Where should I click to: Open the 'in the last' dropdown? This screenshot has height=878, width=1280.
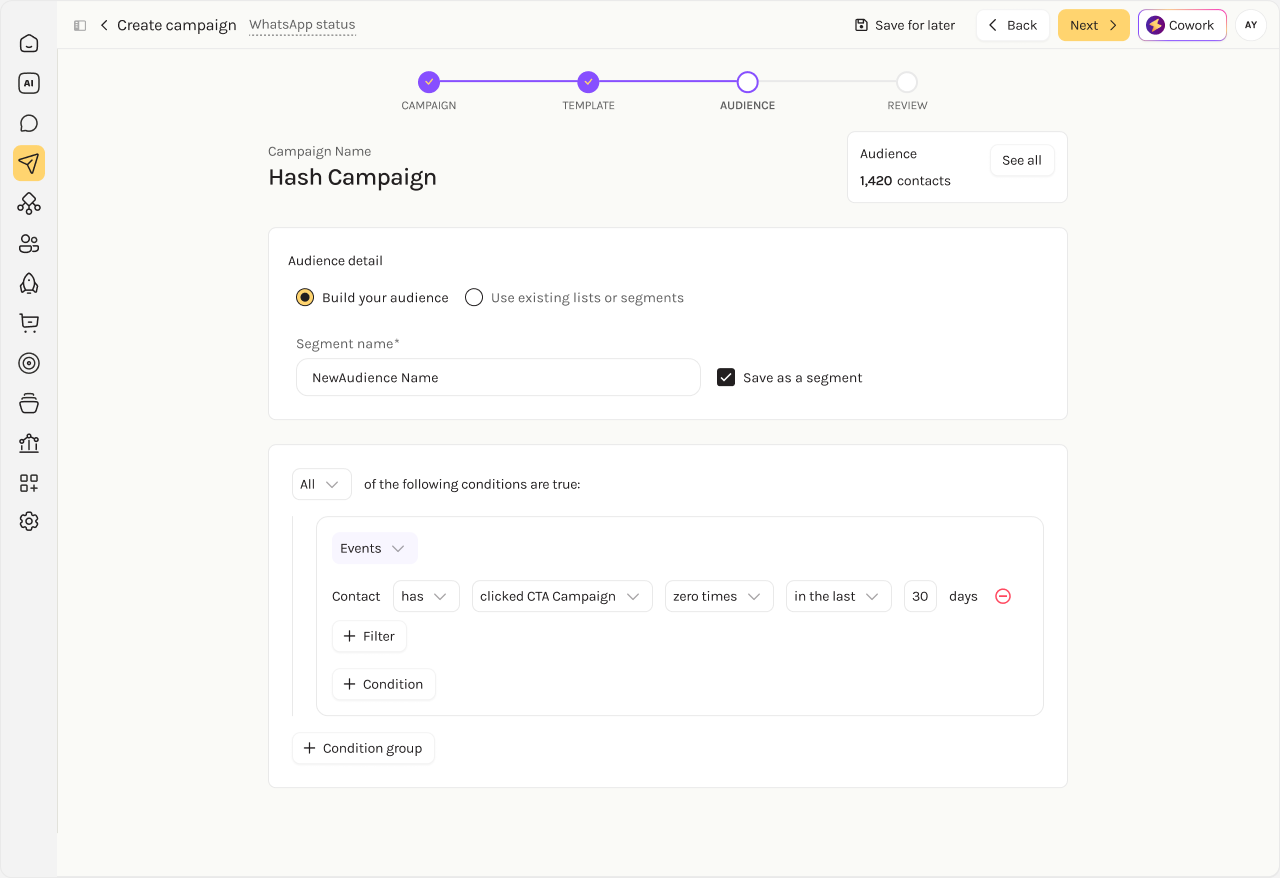[838, 596]
